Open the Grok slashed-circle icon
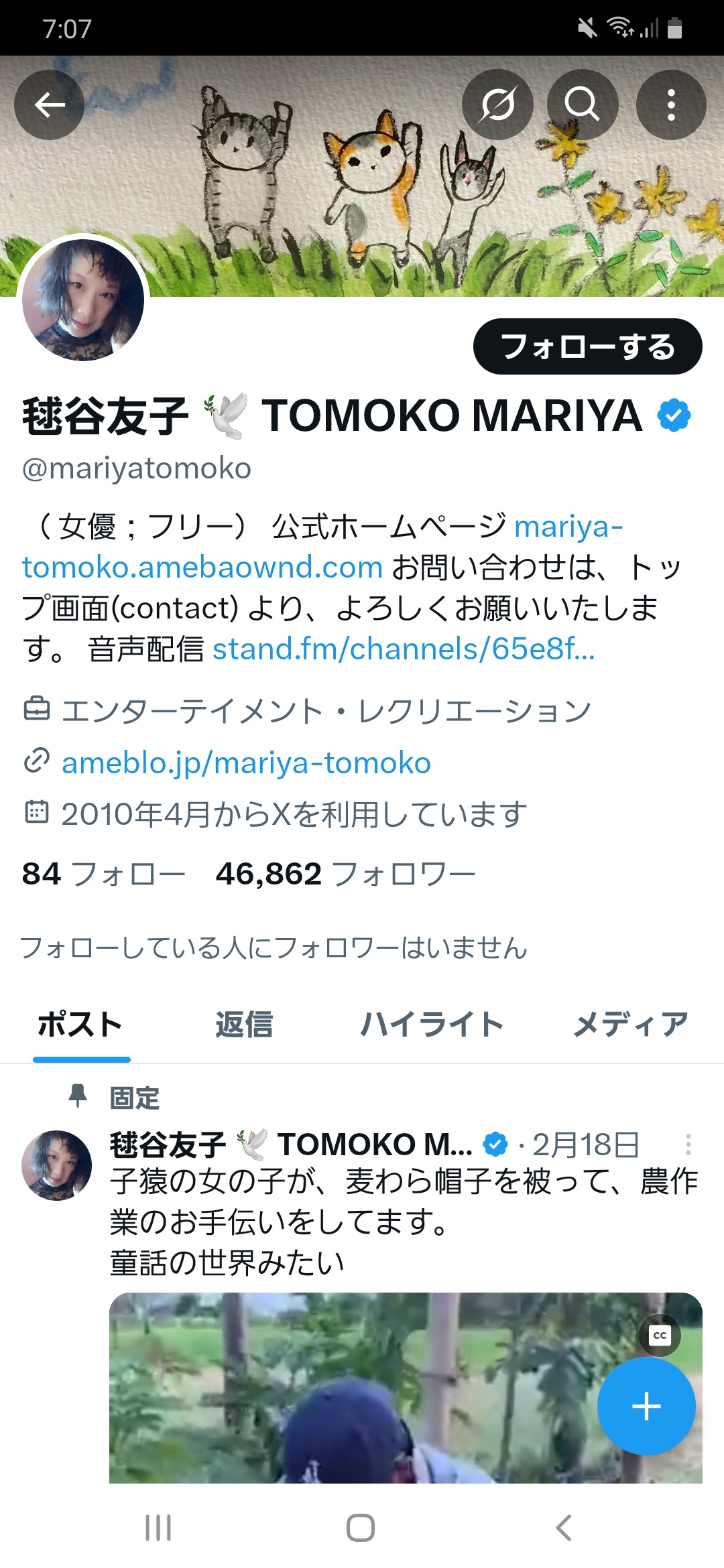724x1568 pixels. [x=497, y=105]
